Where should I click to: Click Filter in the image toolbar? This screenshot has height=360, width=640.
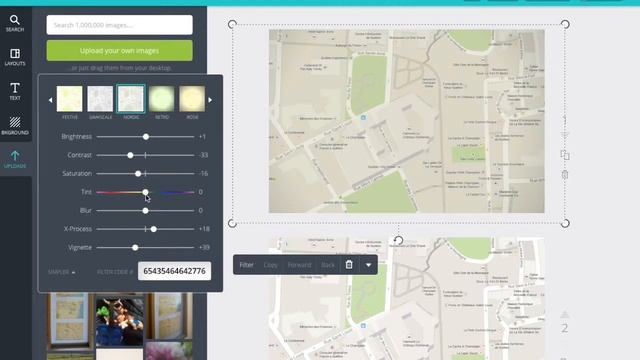point(246,265)
